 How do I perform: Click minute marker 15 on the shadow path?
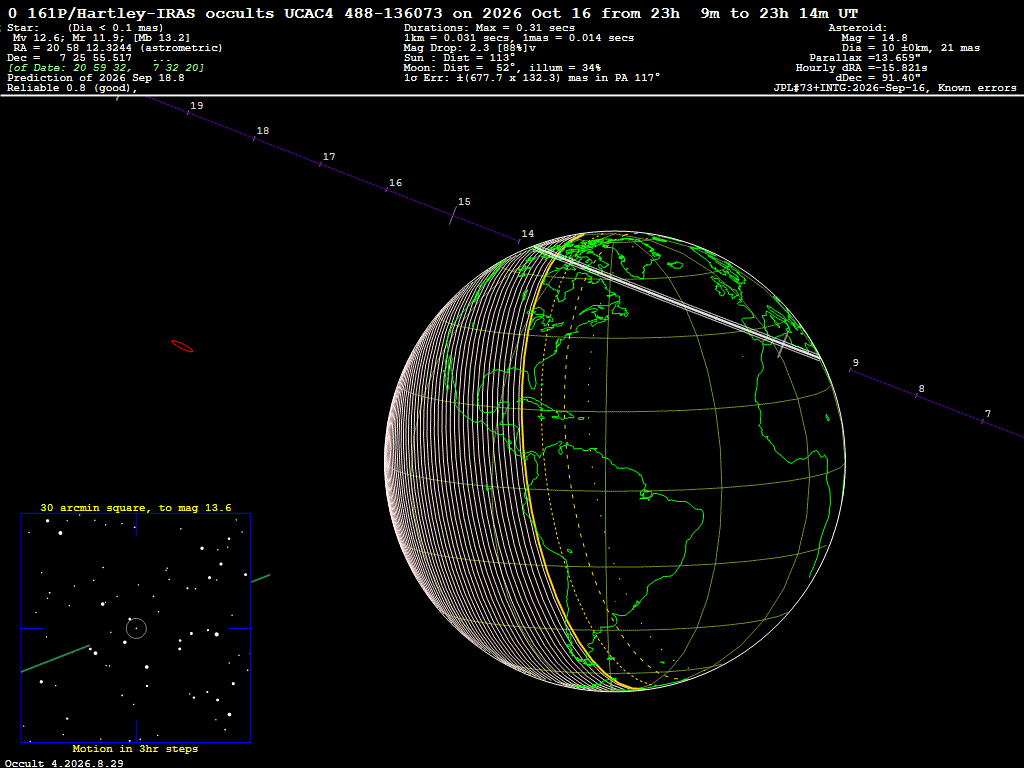pos(464,202)
